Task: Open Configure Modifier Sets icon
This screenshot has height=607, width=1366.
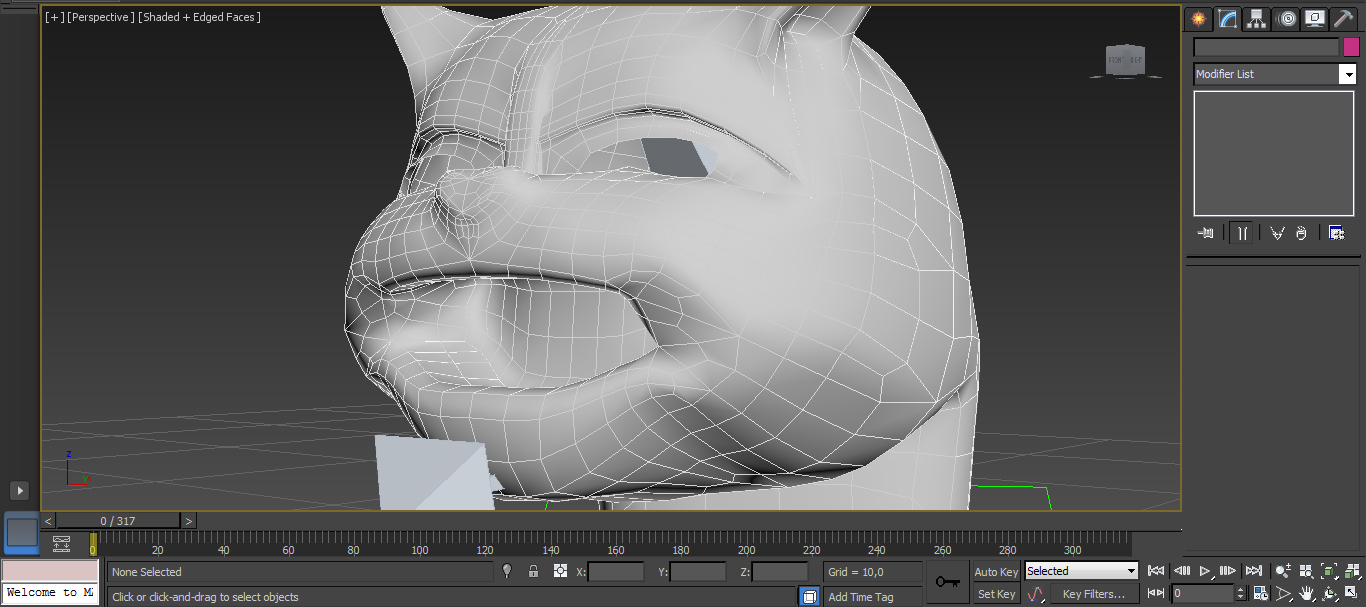Action: 1336,233
